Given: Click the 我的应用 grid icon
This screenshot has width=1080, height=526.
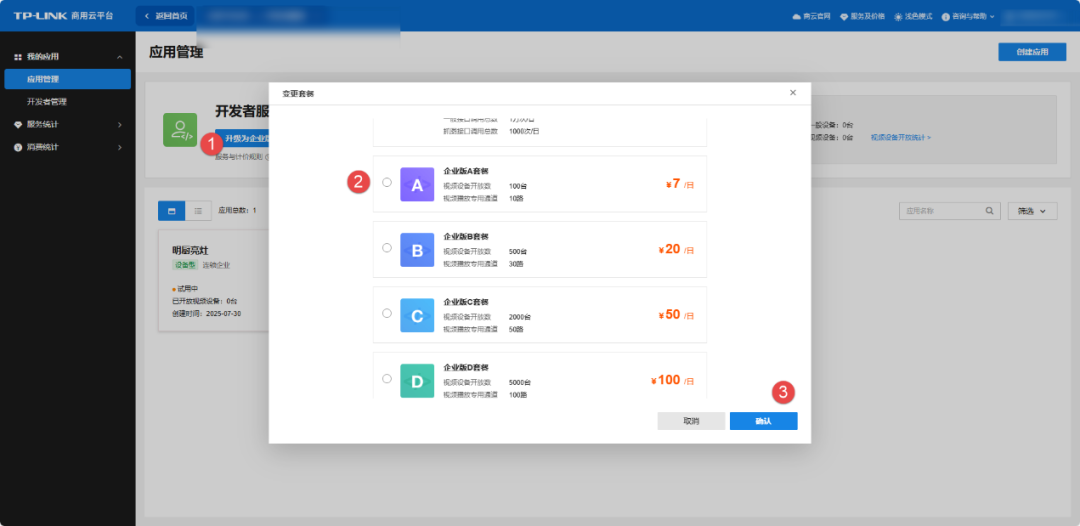Looking at the screenshot, I should (x=18, y=56).
